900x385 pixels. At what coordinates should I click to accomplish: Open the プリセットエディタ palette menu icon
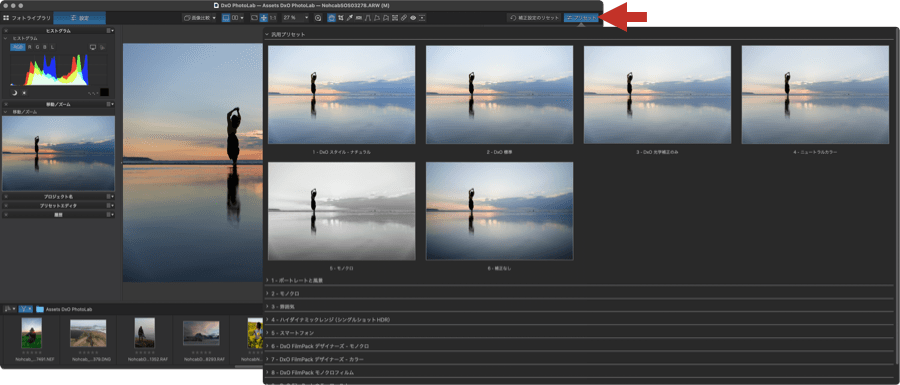tap(110, 205)
